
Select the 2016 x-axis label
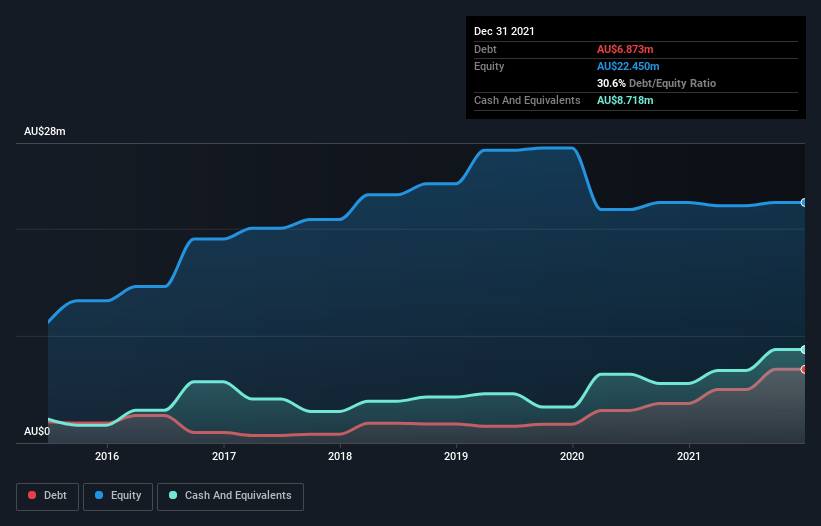107,456
